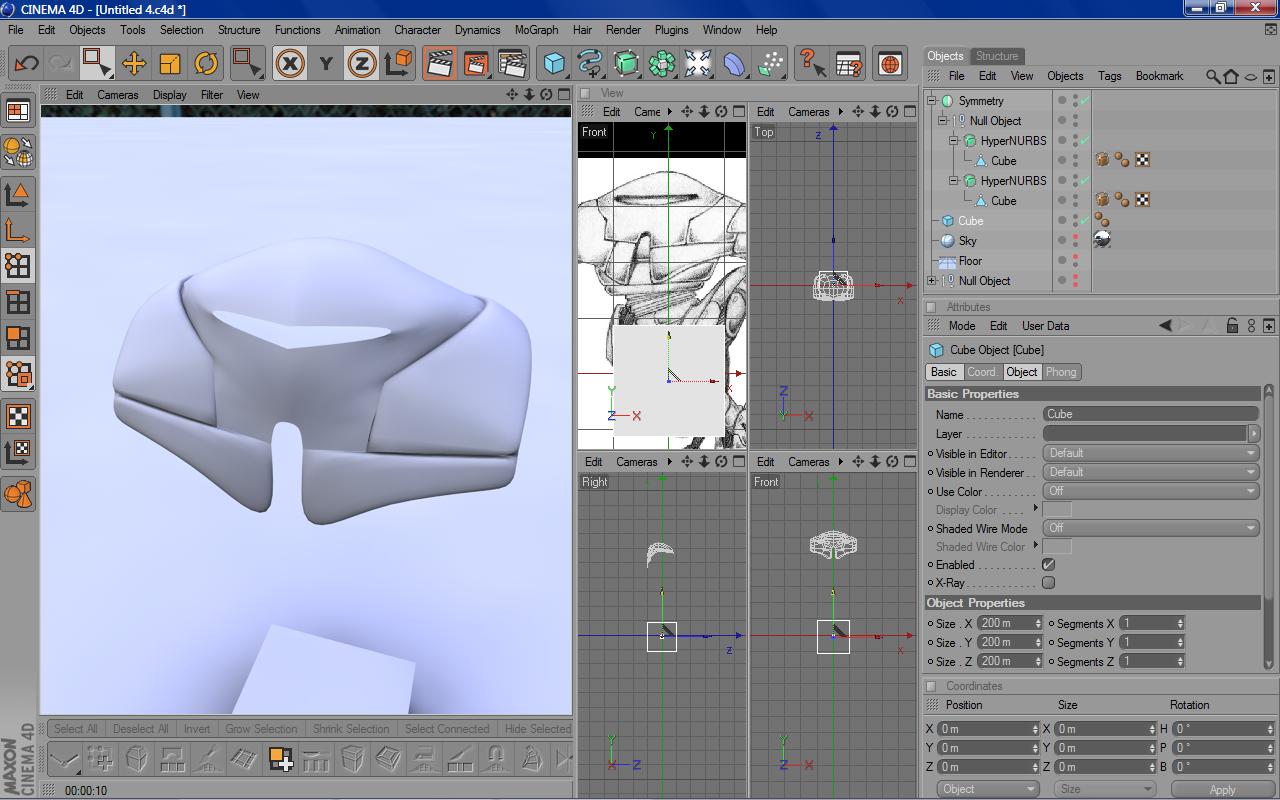This screenshot has height=800, width=1280.
Task: Click the Shaded Wire Color swatch
Action: pos(1057,547)
